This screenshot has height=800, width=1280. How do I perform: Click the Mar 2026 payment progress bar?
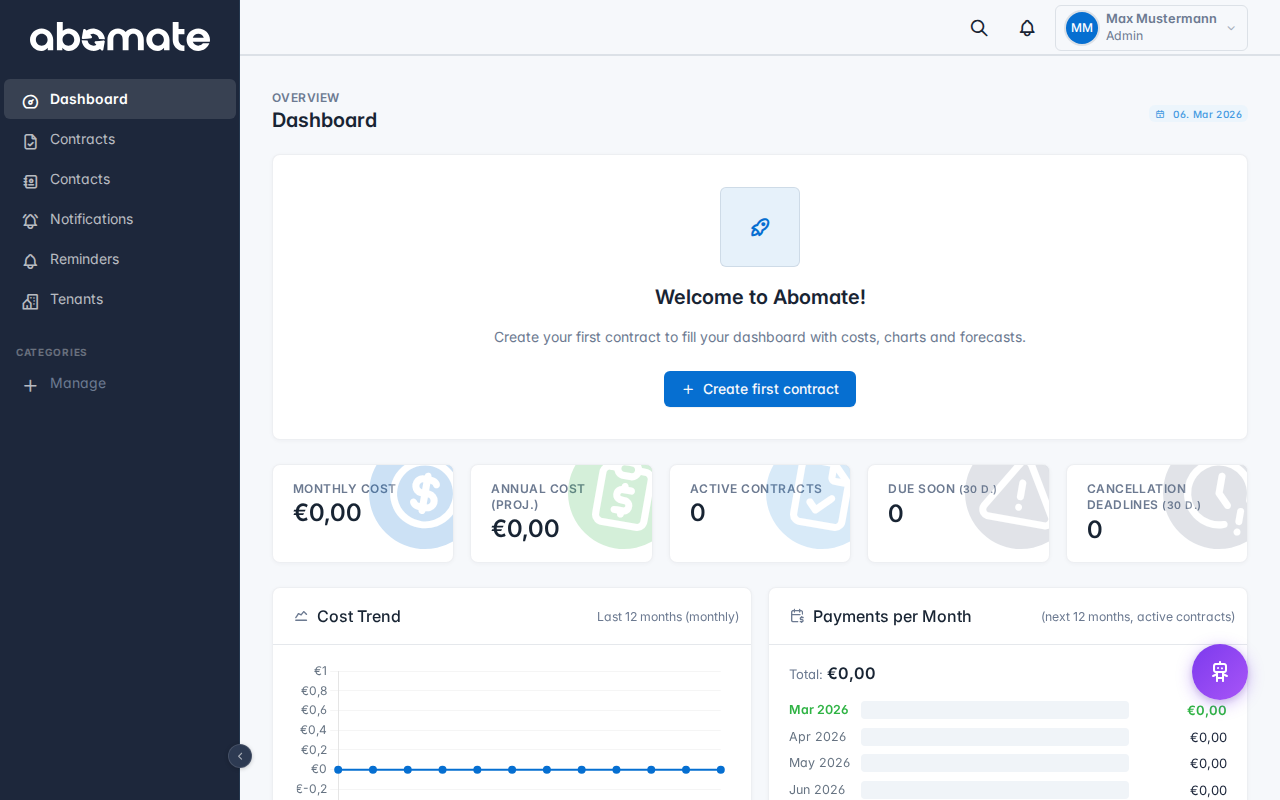(x=994, y=710)
